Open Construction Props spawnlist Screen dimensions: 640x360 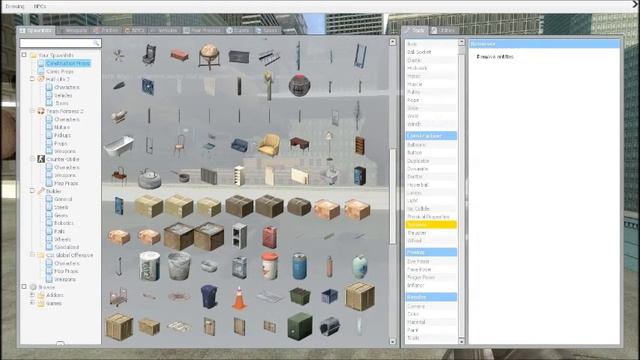coord(68,63)
